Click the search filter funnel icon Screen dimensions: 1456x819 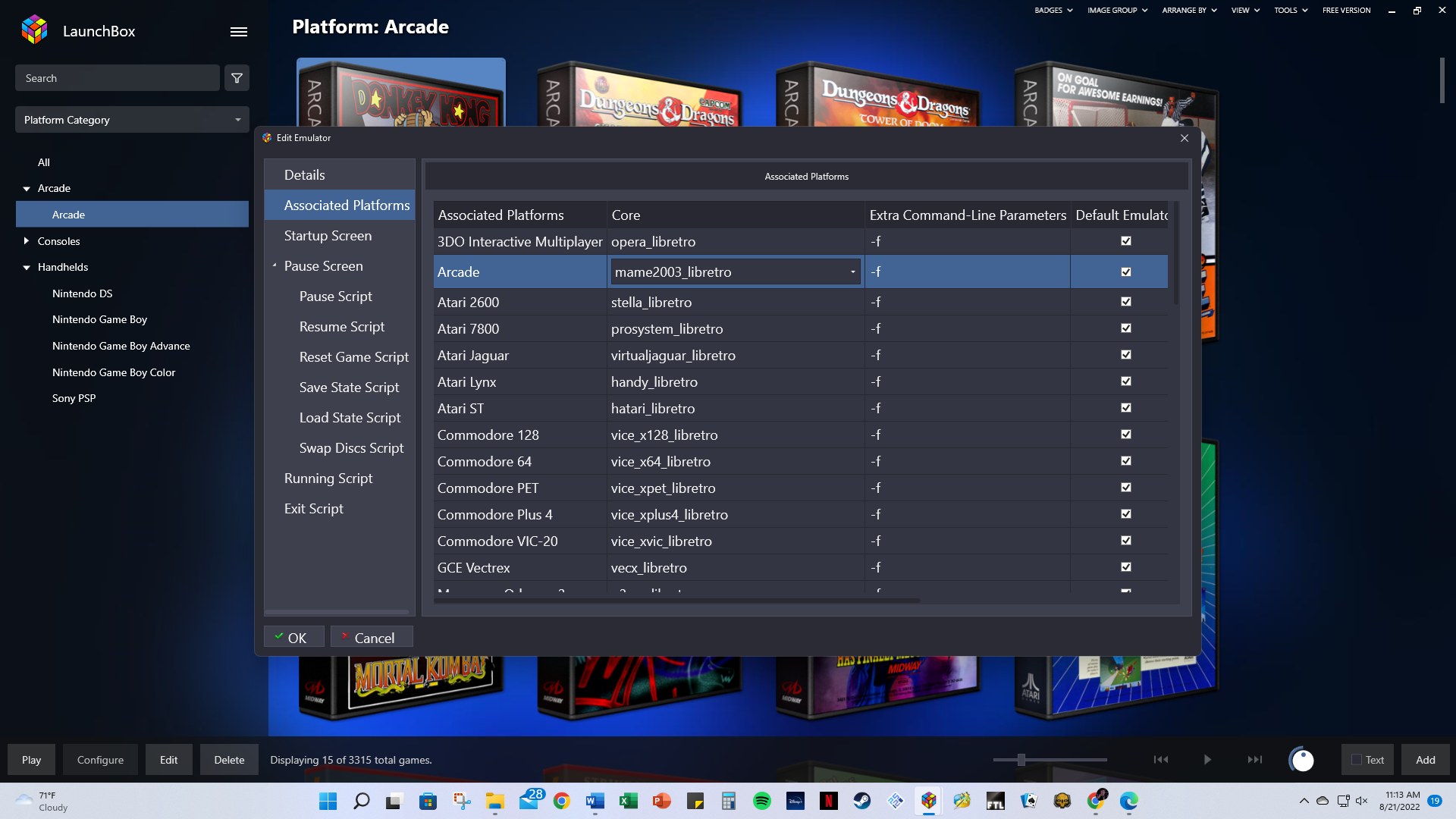(x=237, y=78)
